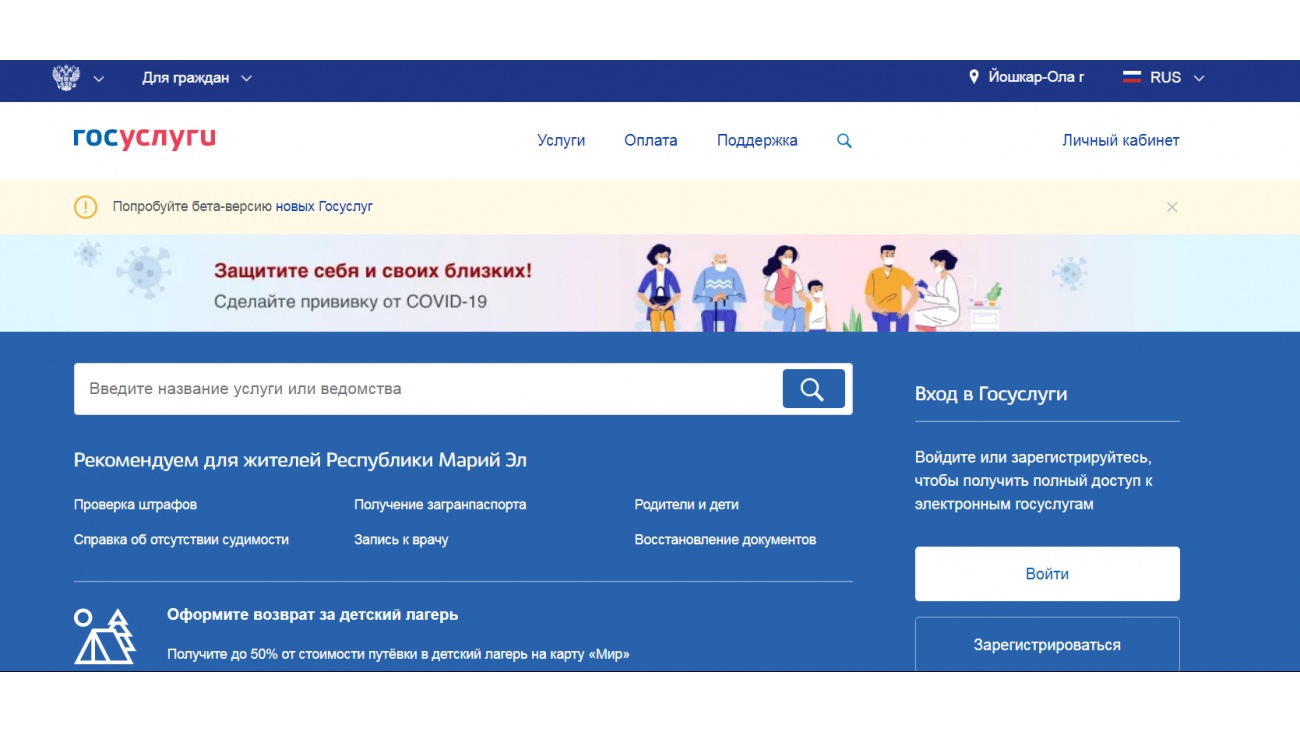1300x733 pixels.
Task: Click the Зарегистрироваться button
Action: [1047, 644]
